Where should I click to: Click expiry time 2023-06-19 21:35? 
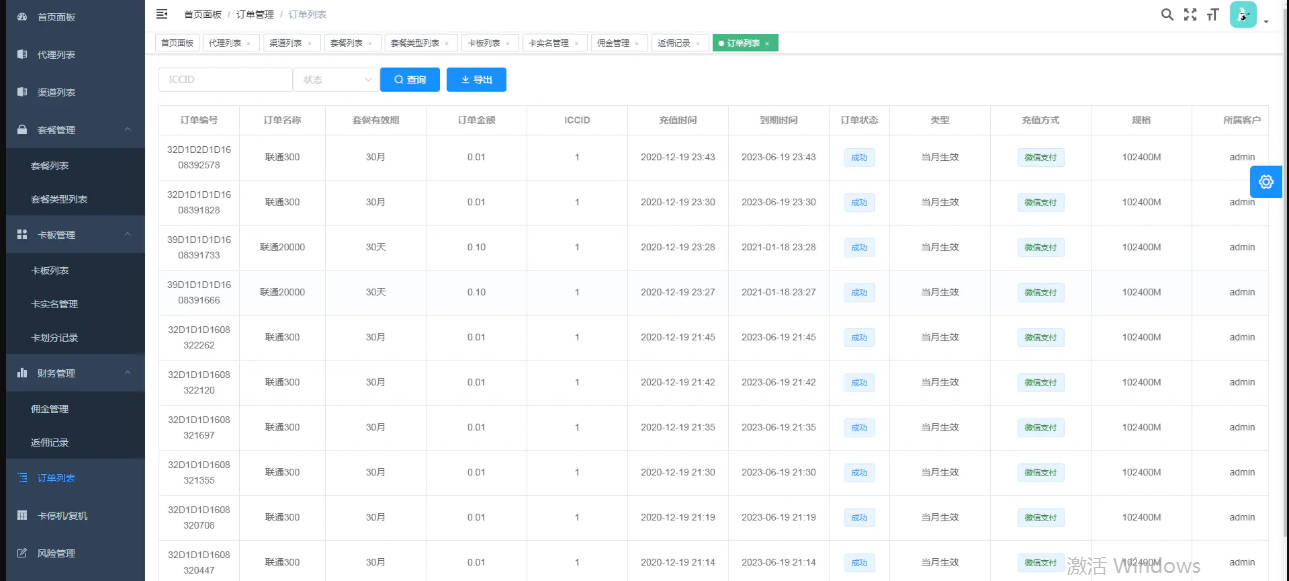pyautogui.click(x=779, y=427)
